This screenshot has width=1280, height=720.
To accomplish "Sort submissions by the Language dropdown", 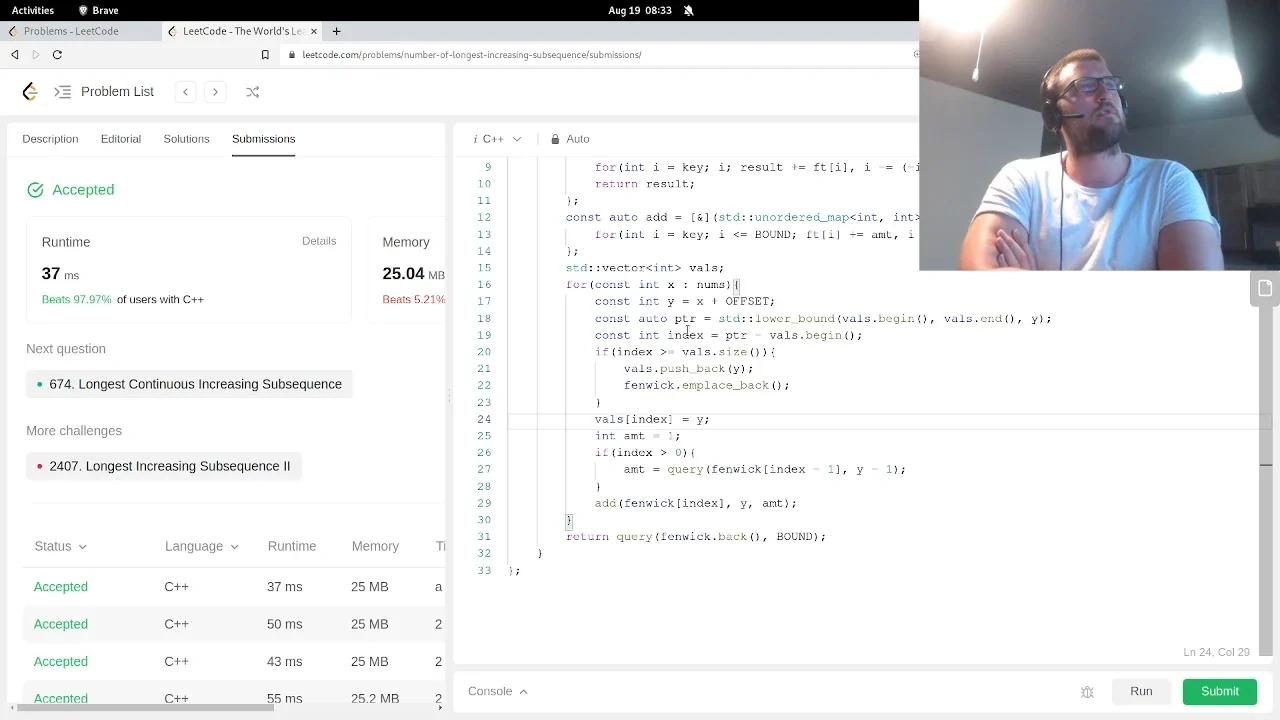I will click(201, 546).
